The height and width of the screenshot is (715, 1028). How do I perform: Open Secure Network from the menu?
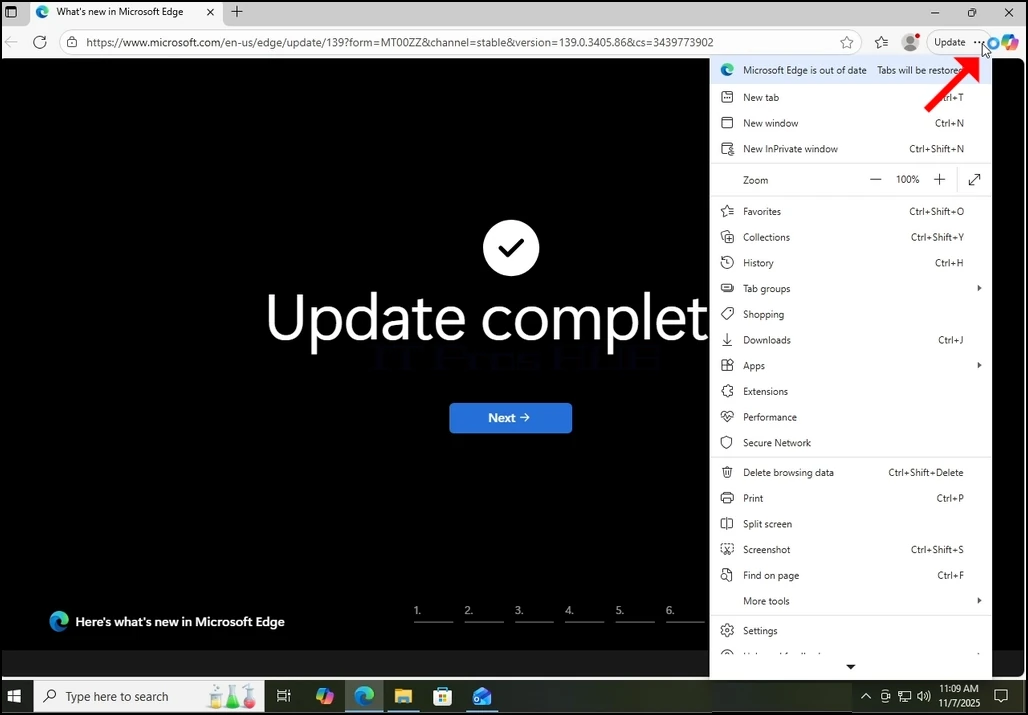850,442
